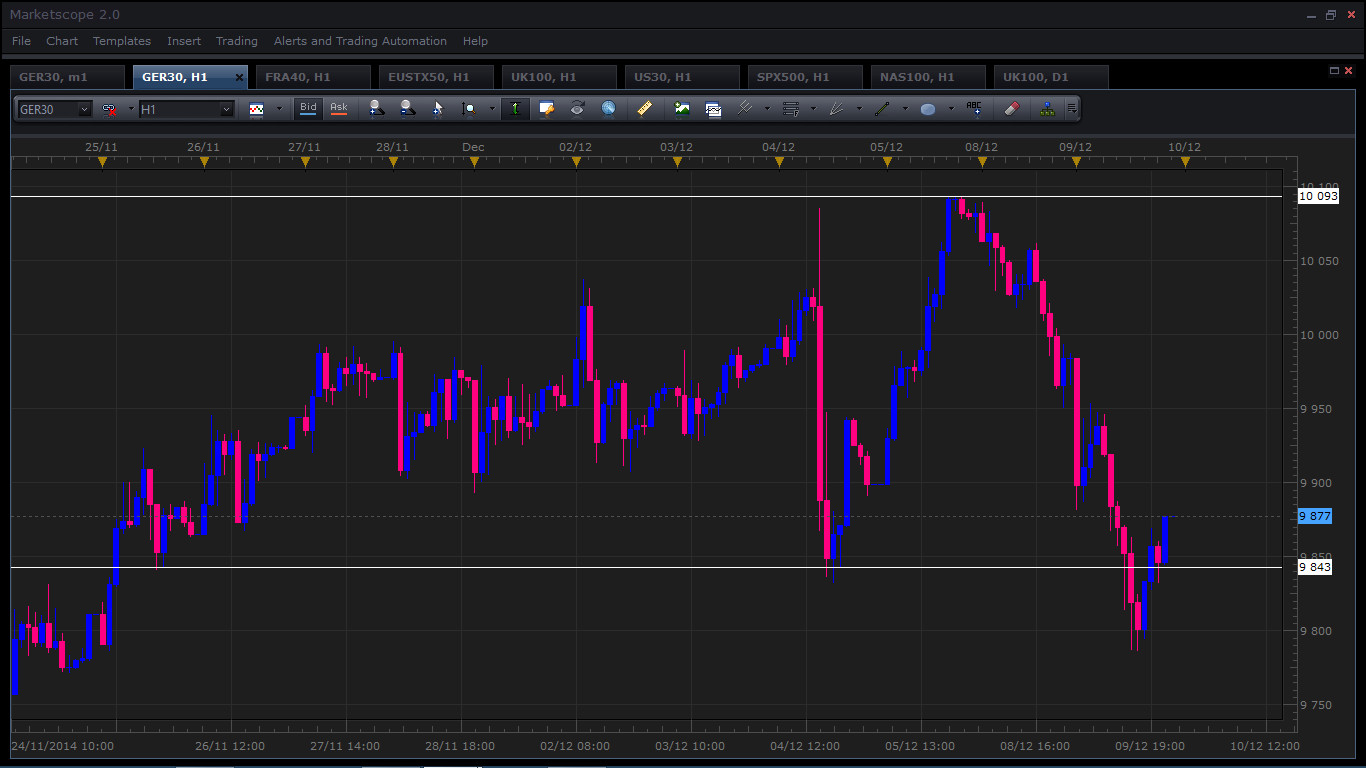Open the Chart menu
Viewport: 1366px width, 768px height.
62,41
